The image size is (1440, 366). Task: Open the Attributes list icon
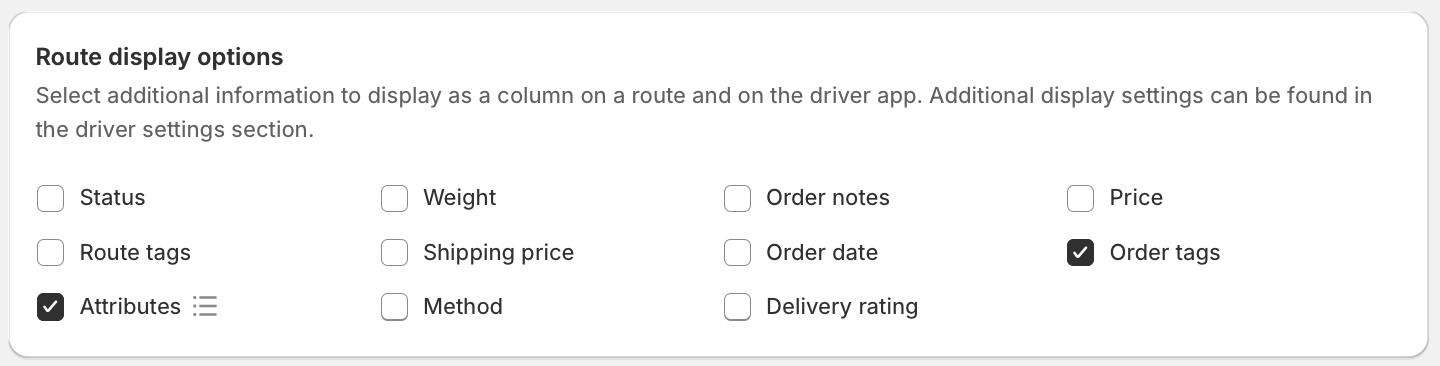205,306
